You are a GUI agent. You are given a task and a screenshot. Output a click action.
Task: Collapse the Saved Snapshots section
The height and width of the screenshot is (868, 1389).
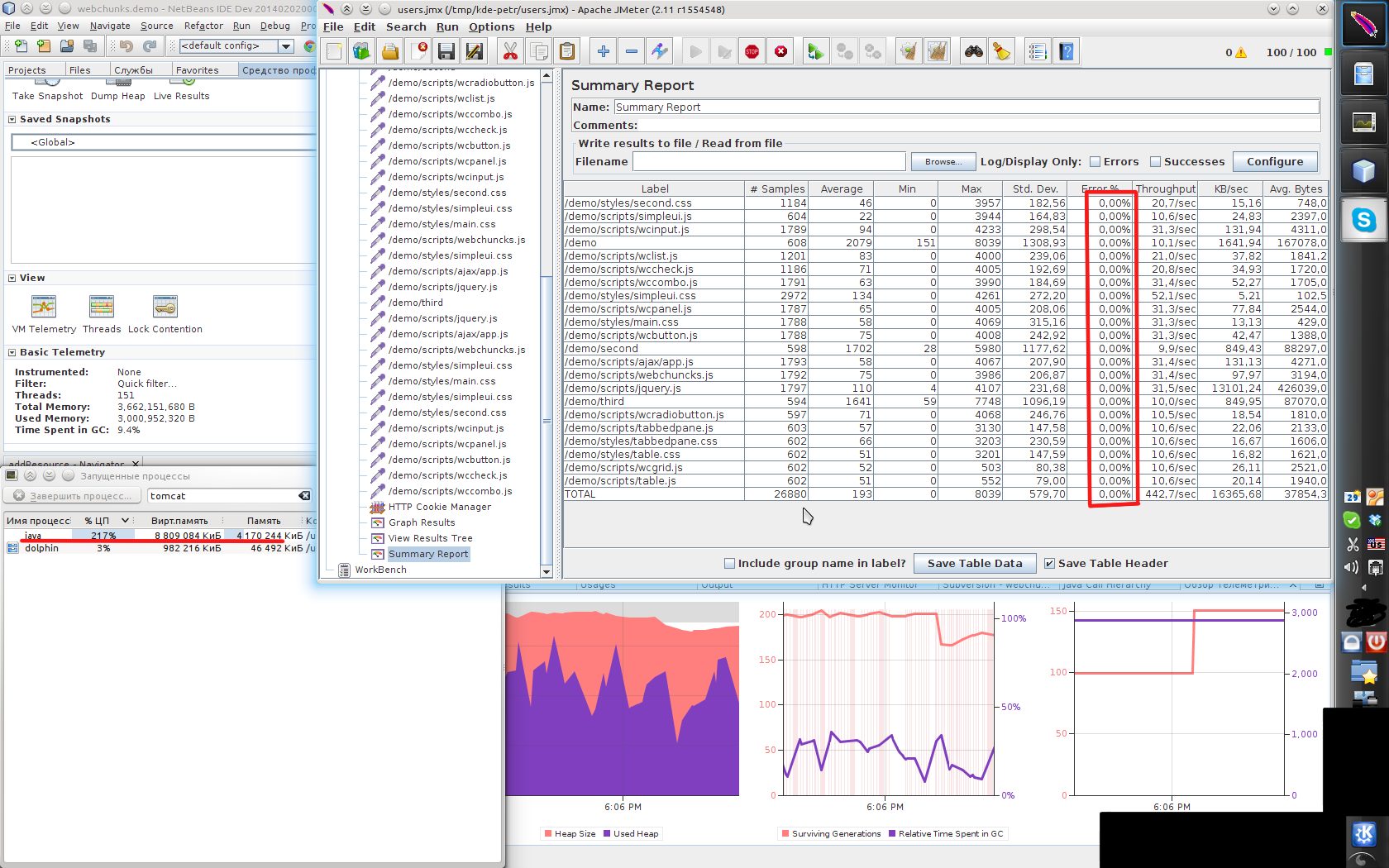[x=12, y=120]
